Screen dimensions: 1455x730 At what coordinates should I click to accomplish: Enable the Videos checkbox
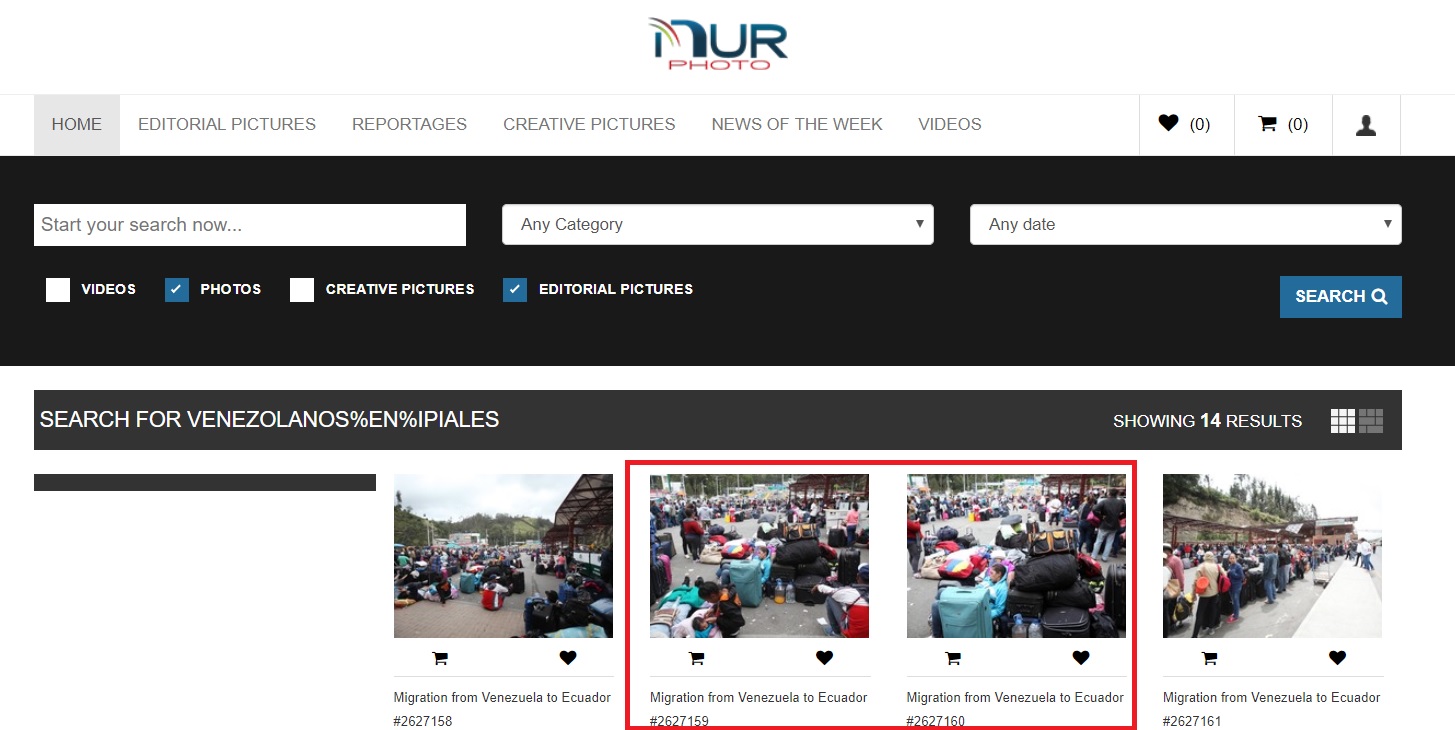58,290
